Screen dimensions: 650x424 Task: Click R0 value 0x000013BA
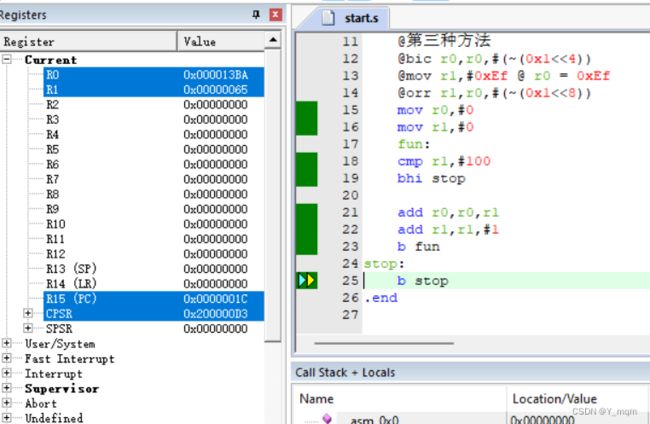click(x=216, y=75)
